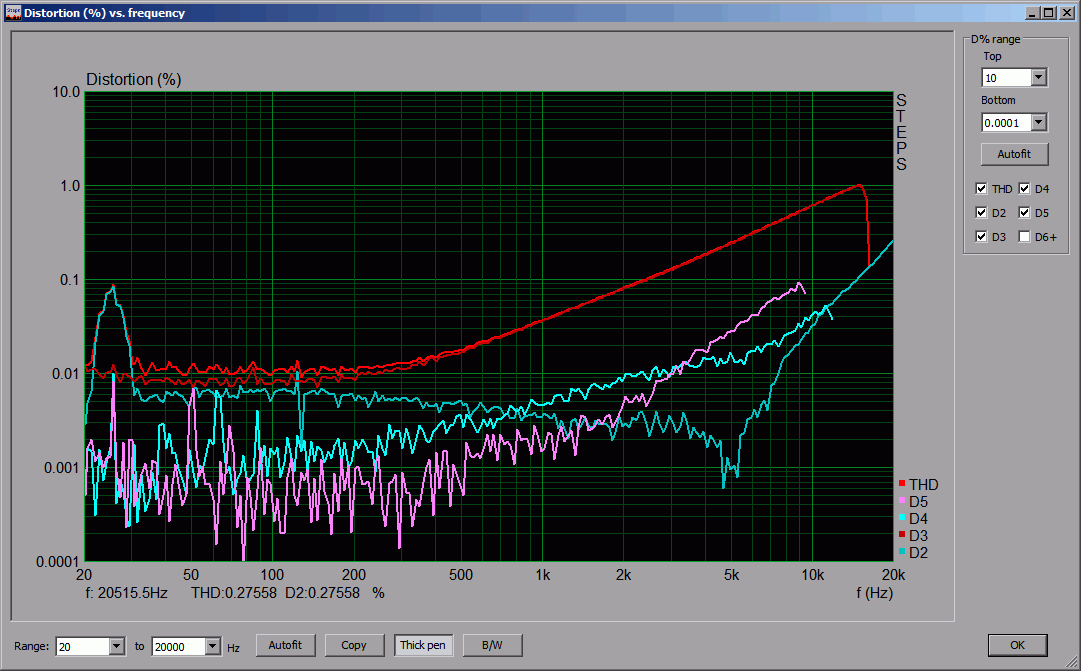Click the 1k frequency axis label
The height and width of the screenshot is (671, 1081).
pos(543,575)
